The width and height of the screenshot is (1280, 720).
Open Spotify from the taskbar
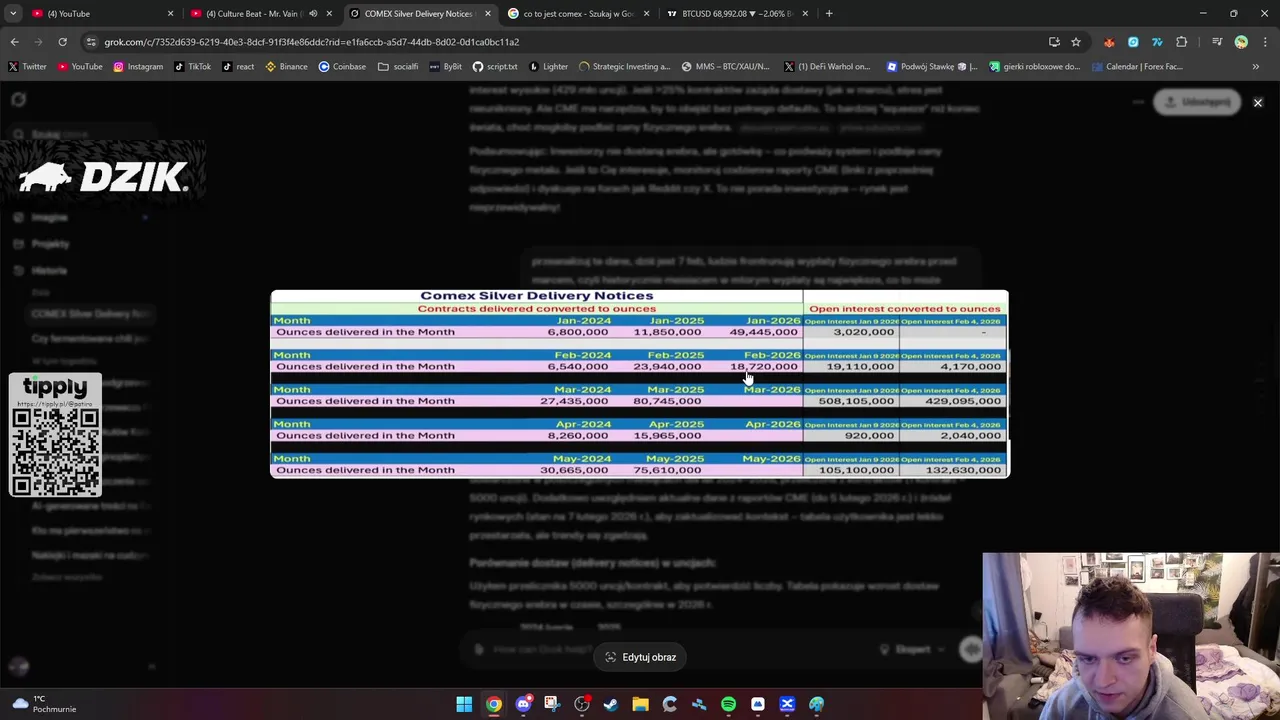click(728, 704)
